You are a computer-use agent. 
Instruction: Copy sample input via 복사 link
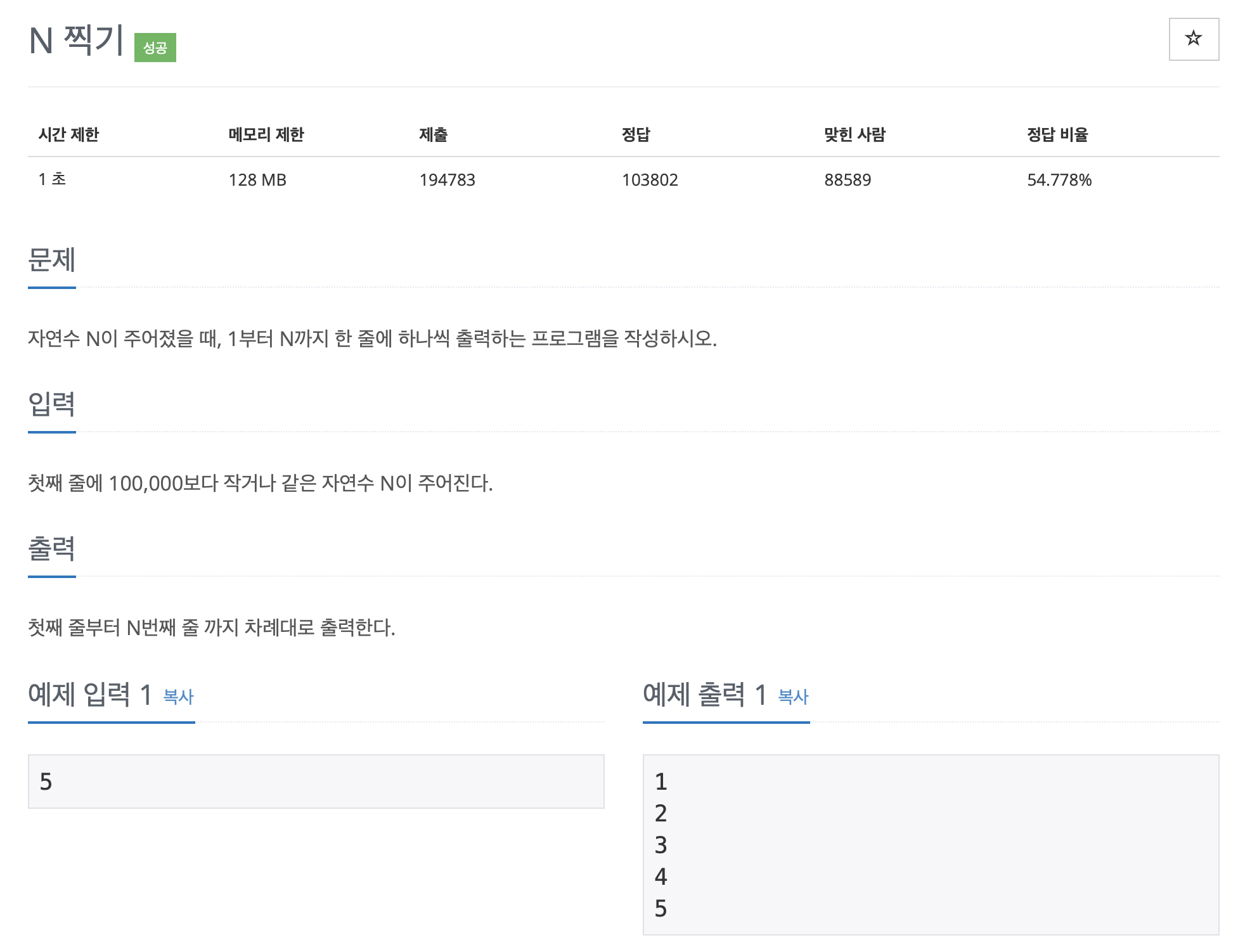pyautogui.click(x=178, y=697)
